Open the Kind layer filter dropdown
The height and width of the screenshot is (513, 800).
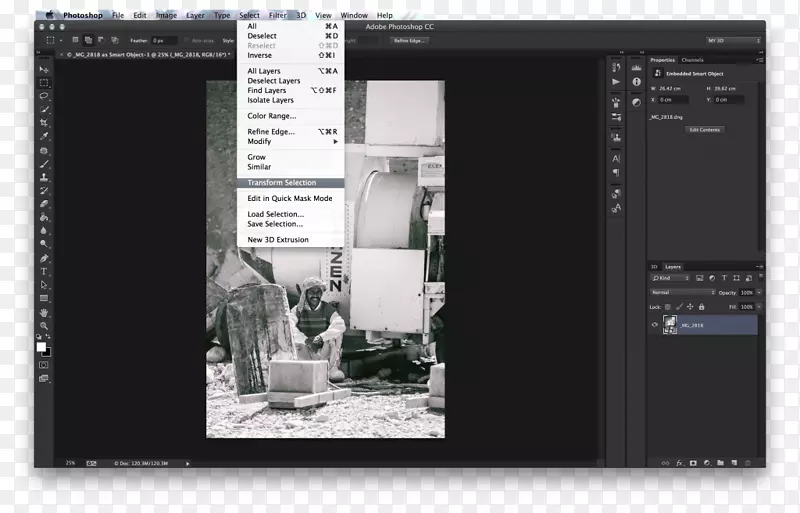(670, 278)
